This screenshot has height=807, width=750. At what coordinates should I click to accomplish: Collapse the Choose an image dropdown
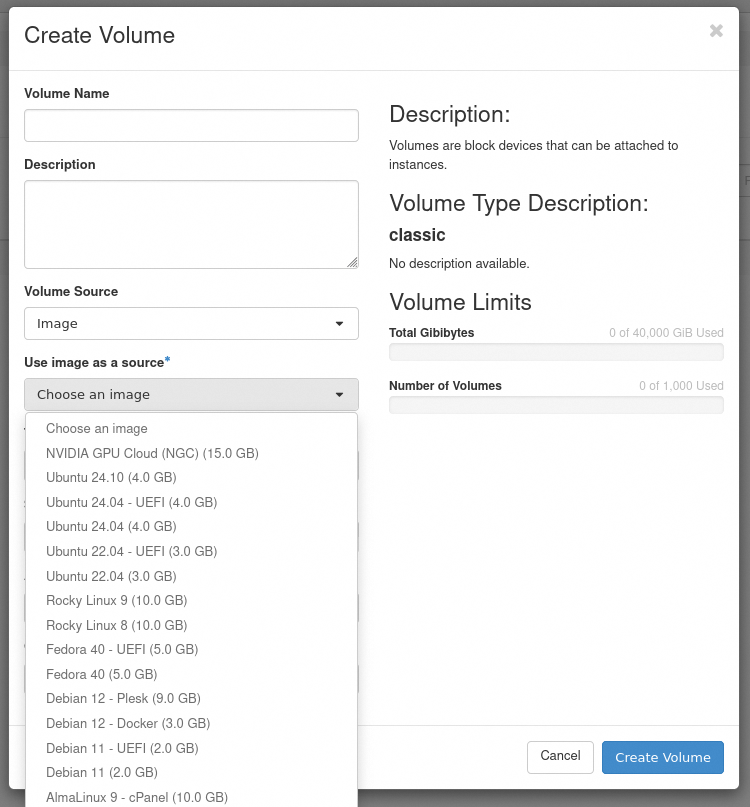point(191,395)
